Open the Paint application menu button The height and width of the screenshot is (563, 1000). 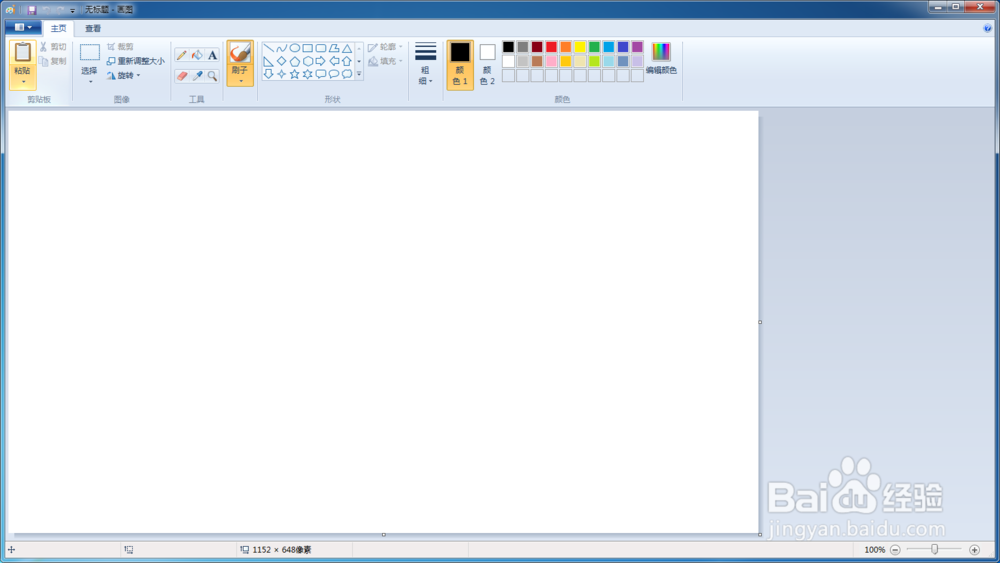(23, 27)
